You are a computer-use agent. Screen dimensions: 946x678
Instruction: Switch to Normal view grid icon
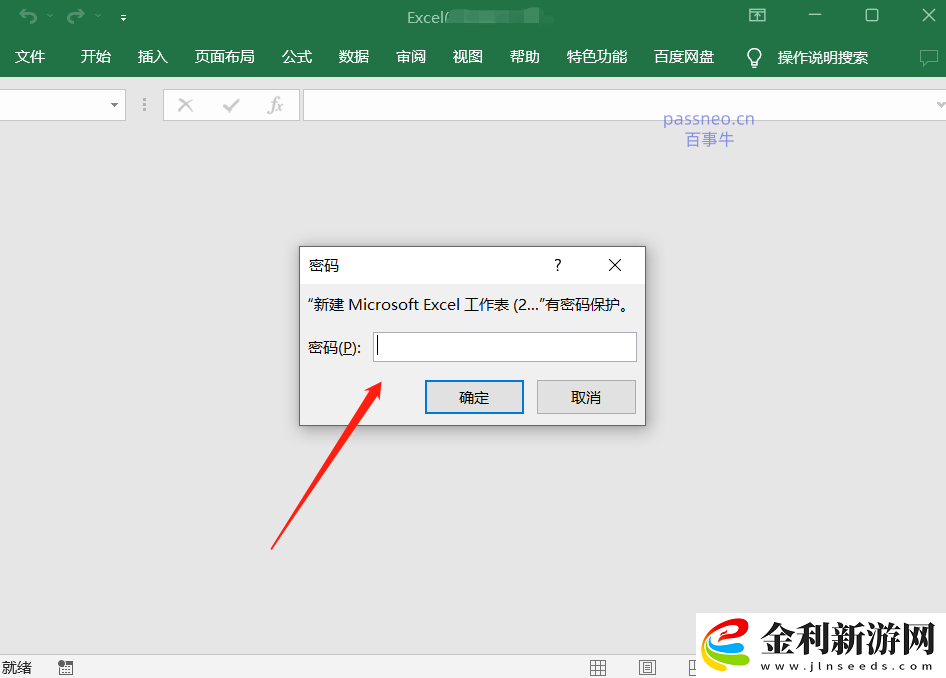tap(598, 667)
